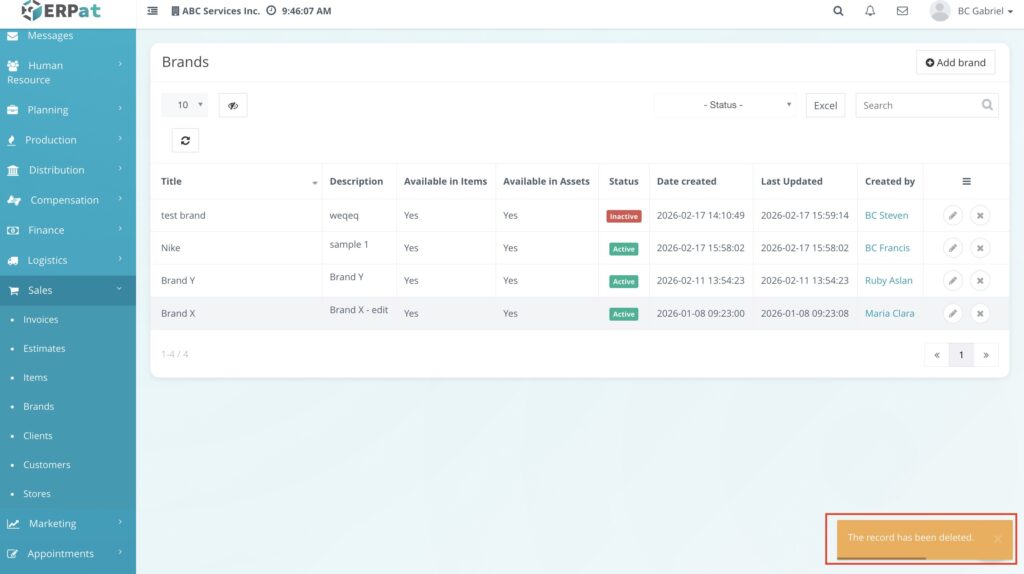
Task: Dismiss the record deleted notification
Action: [x=997, y=538]
